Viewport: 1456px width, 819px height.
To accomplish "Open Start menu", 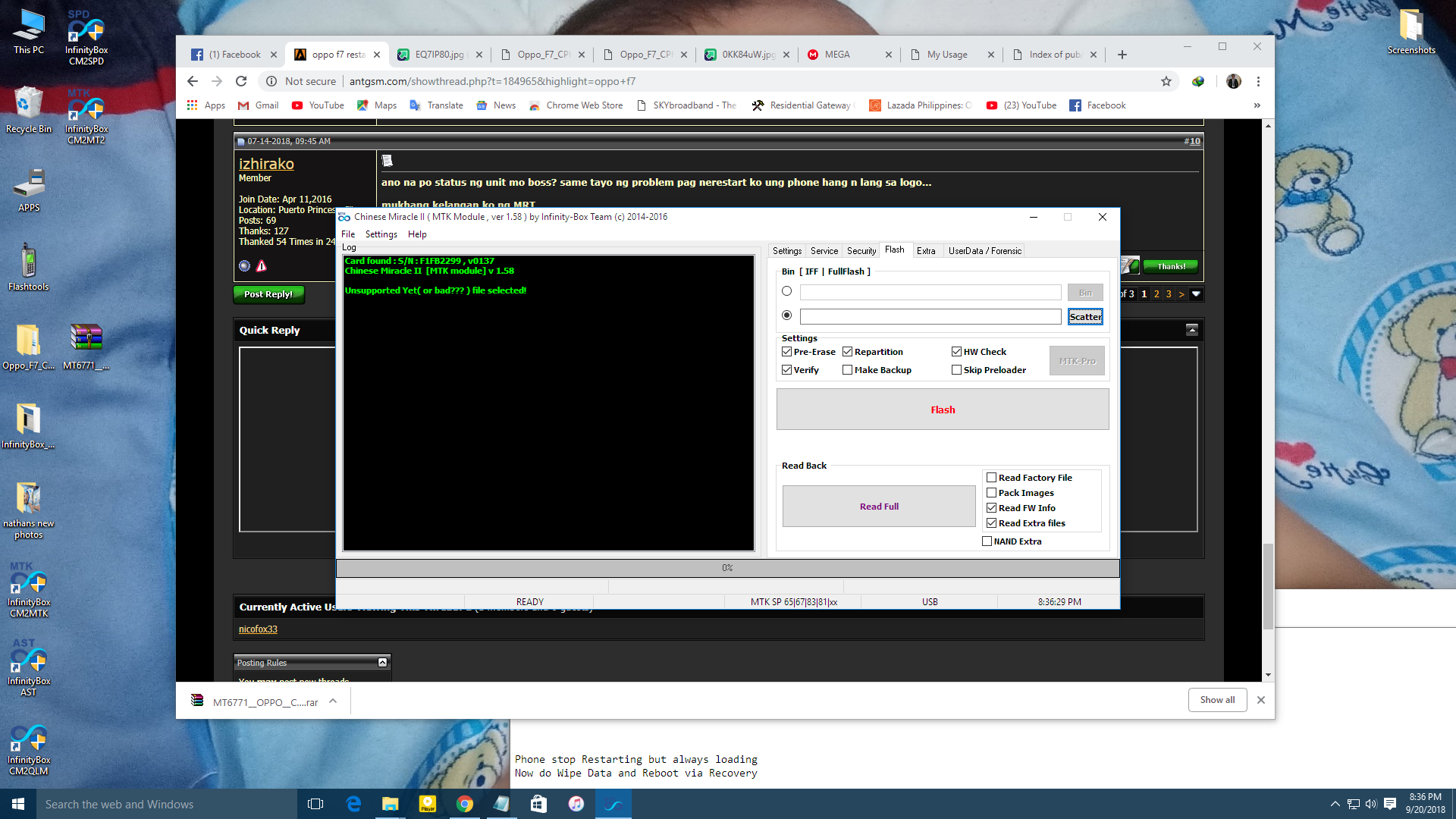I will pyautogui.click(x=18, y=804).
